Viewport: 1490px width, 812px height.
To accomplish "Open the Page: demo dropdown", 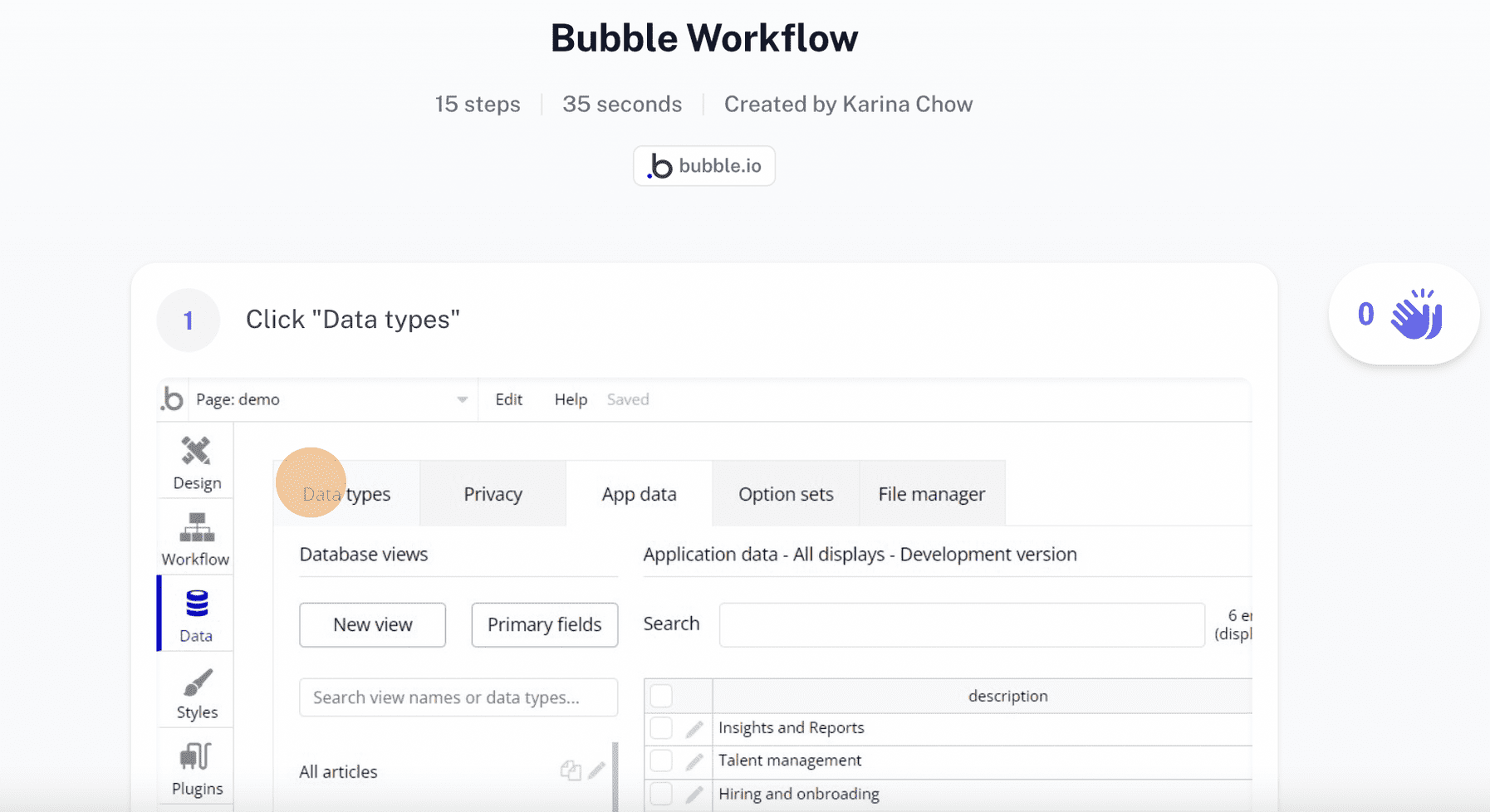I will 462,399.
